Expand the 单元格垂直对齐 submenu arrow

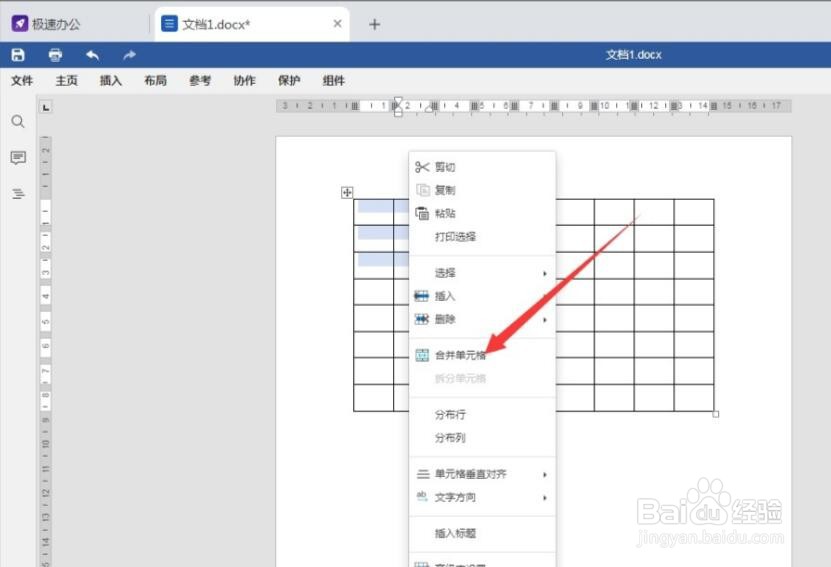tap(544, 474)
